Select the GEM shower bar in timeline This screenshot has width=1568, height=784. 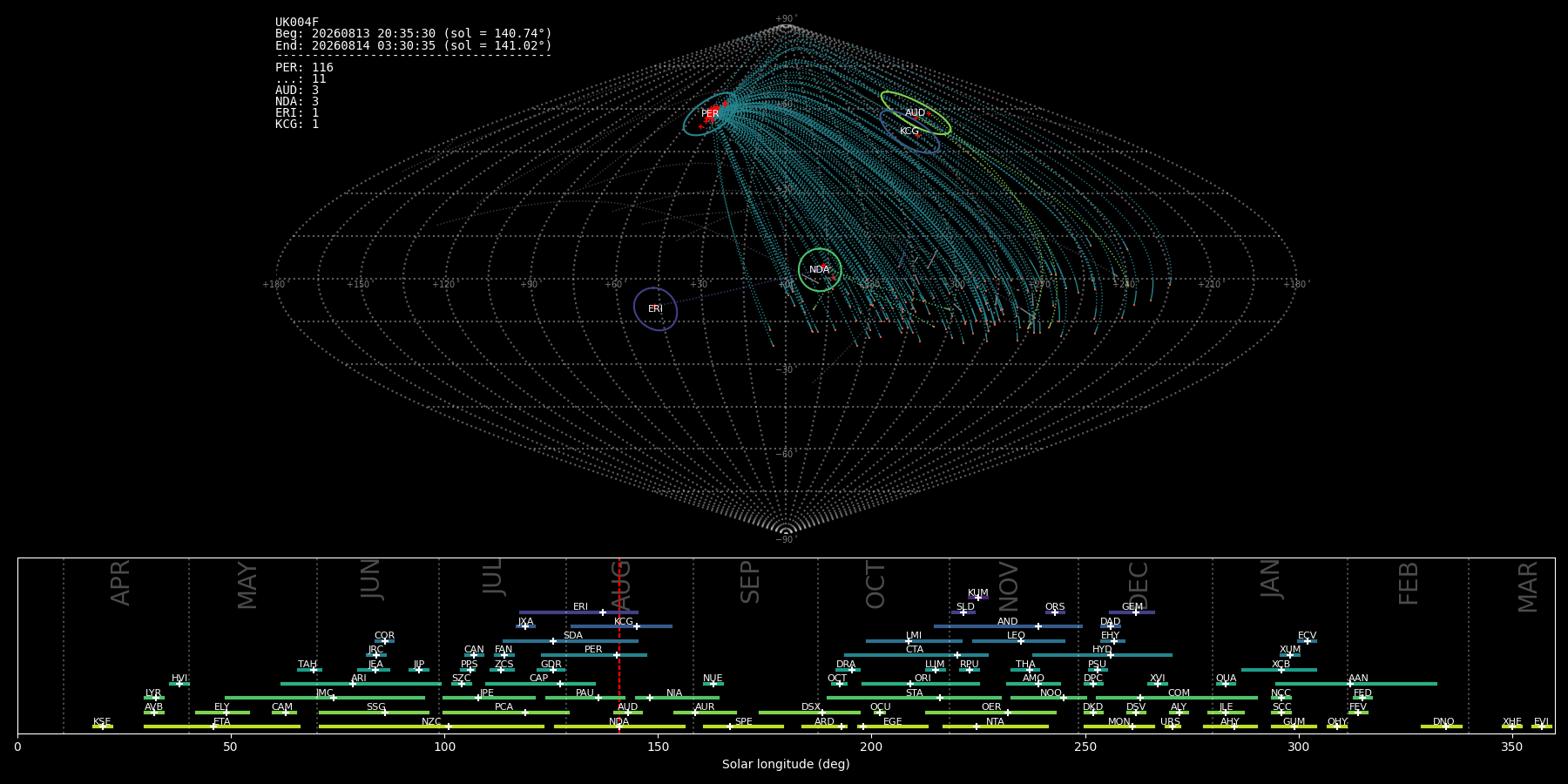click(1132, 612)
